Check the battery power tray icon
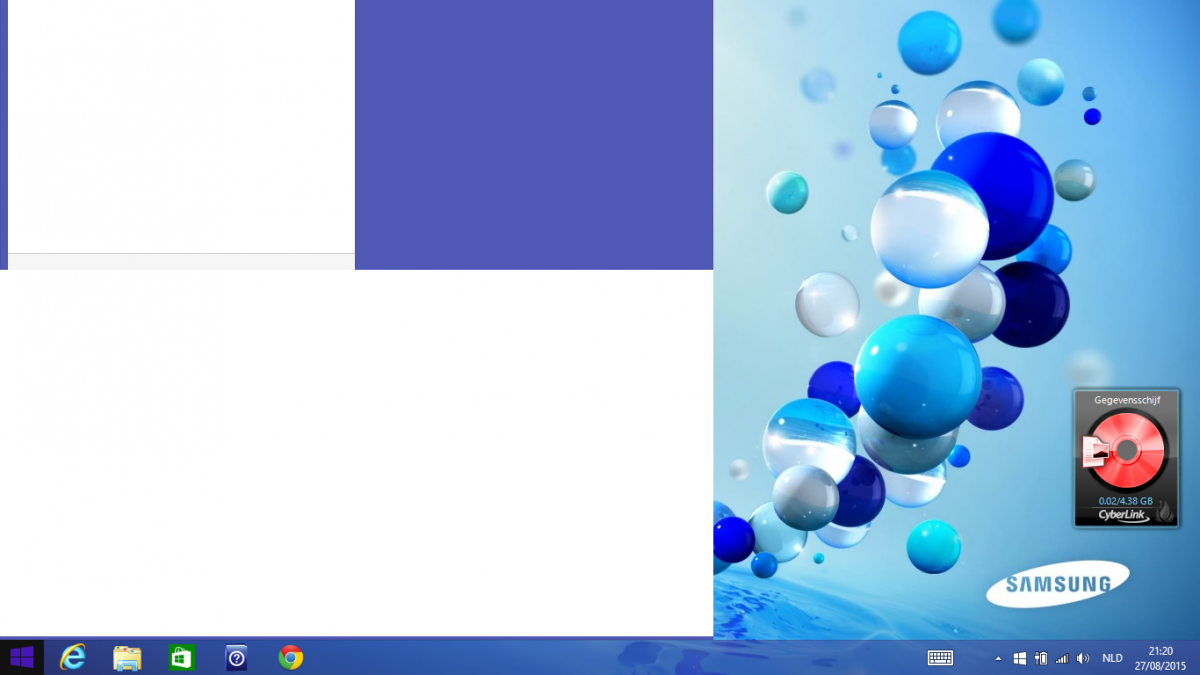The width and height of the screenshot is (1200, 675). 1041,659
